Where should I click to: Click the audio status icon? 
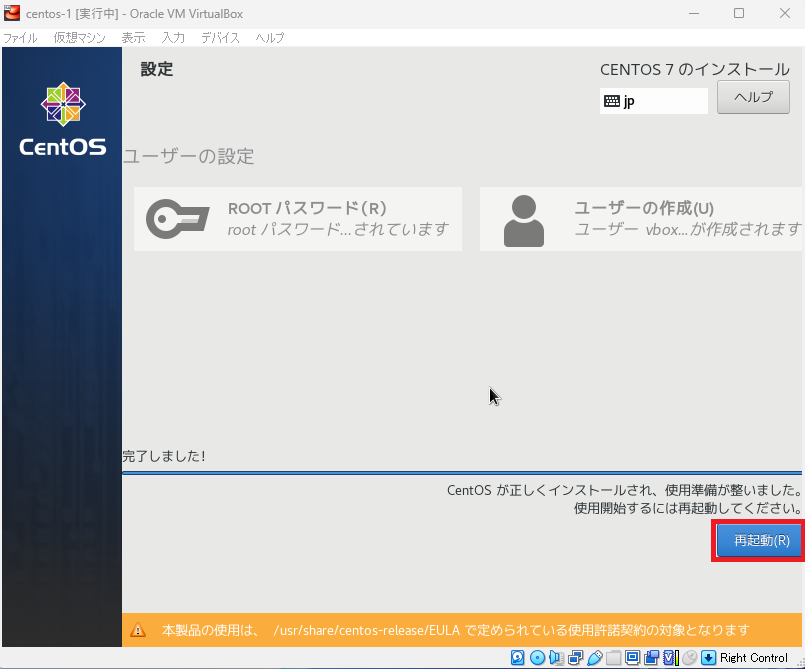point(557,658)
